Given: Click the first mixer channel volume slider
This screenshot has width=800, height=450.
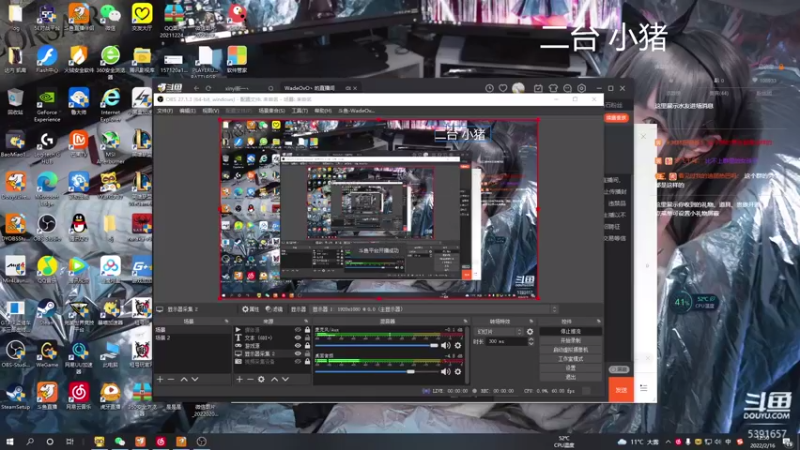Looking at the screenshot, I should 377,346.
